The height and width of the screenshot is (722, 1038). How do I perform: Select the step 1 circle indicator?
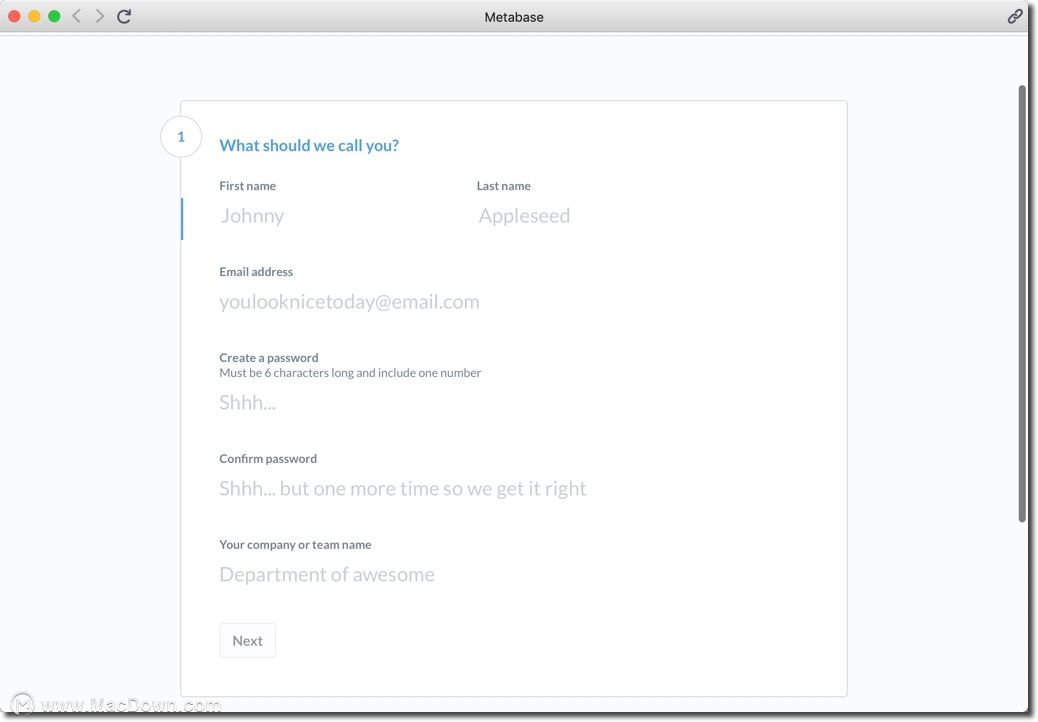tap(181, 137)
